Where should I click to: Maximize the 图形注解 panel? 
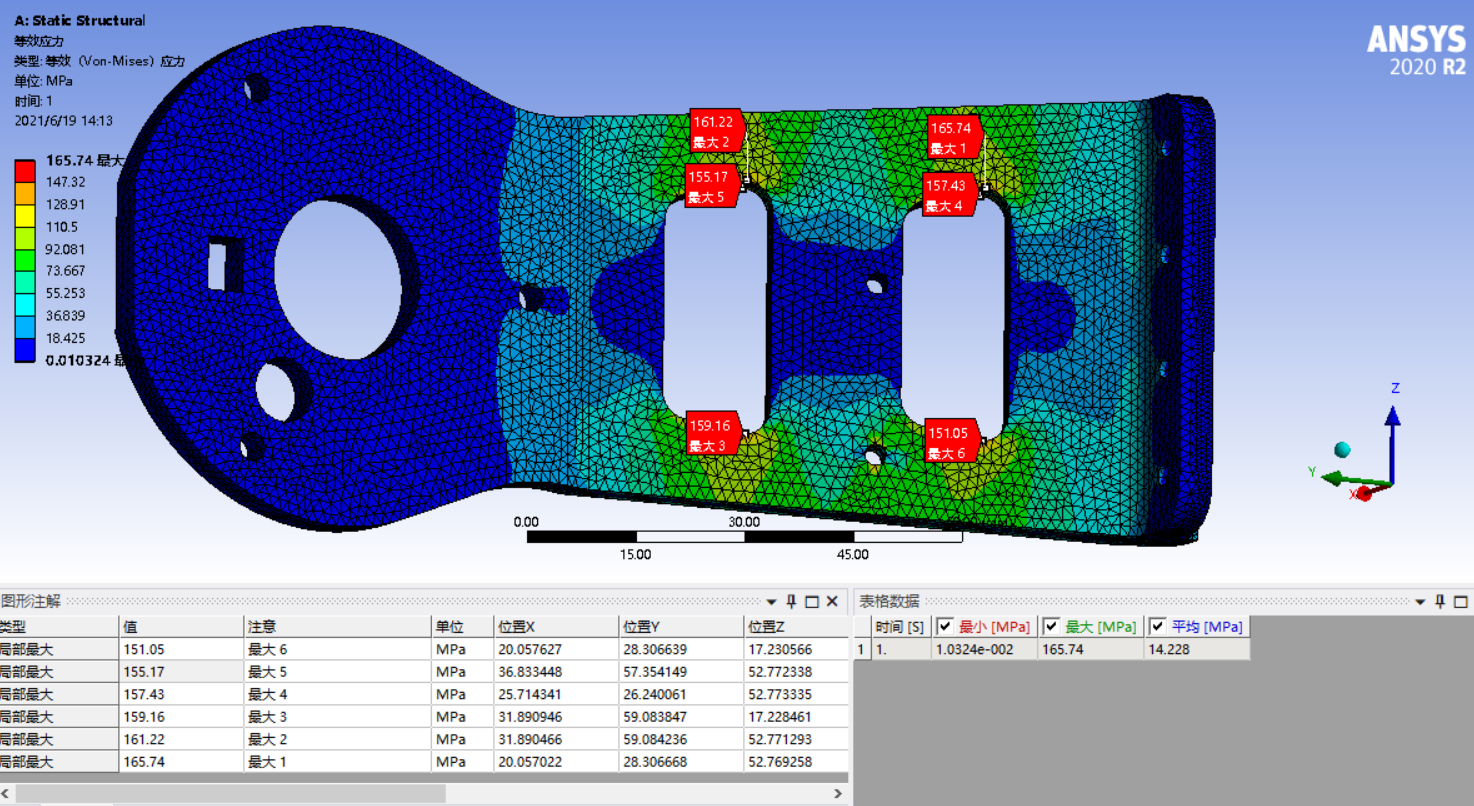pos(812,601)
